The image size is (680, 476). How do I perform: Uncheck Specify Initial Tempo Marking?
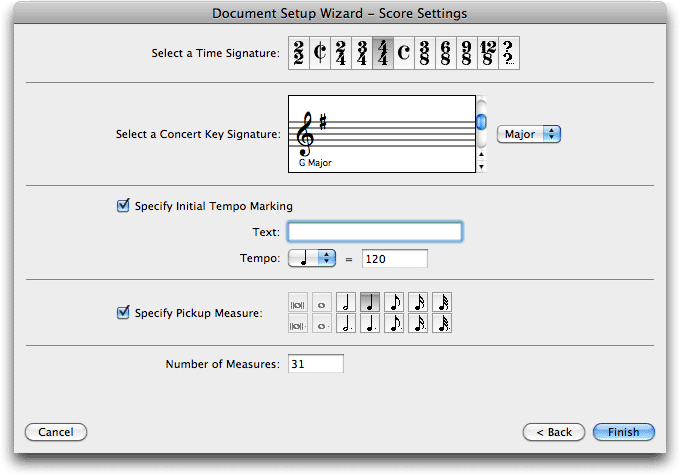[x=123, y=205]
